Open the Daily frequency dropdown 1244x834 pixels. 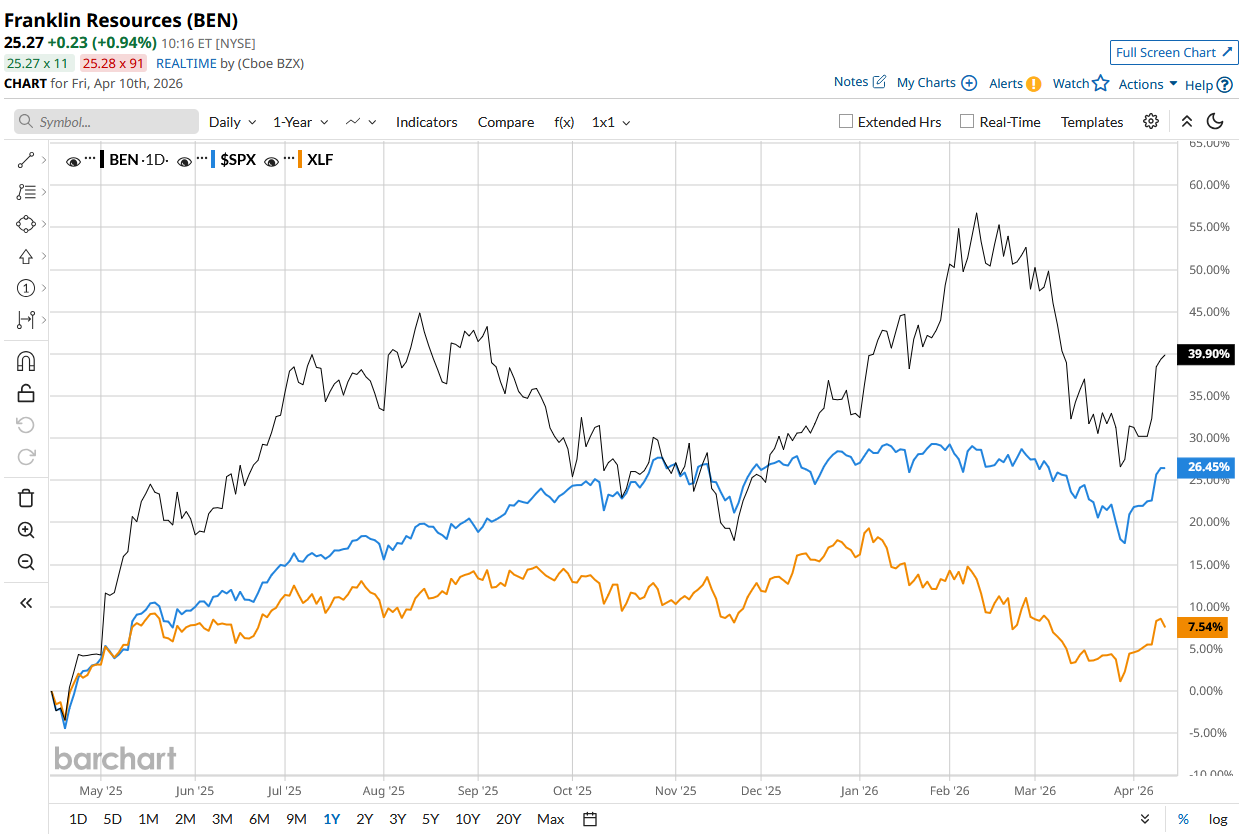tap(232, 122)
